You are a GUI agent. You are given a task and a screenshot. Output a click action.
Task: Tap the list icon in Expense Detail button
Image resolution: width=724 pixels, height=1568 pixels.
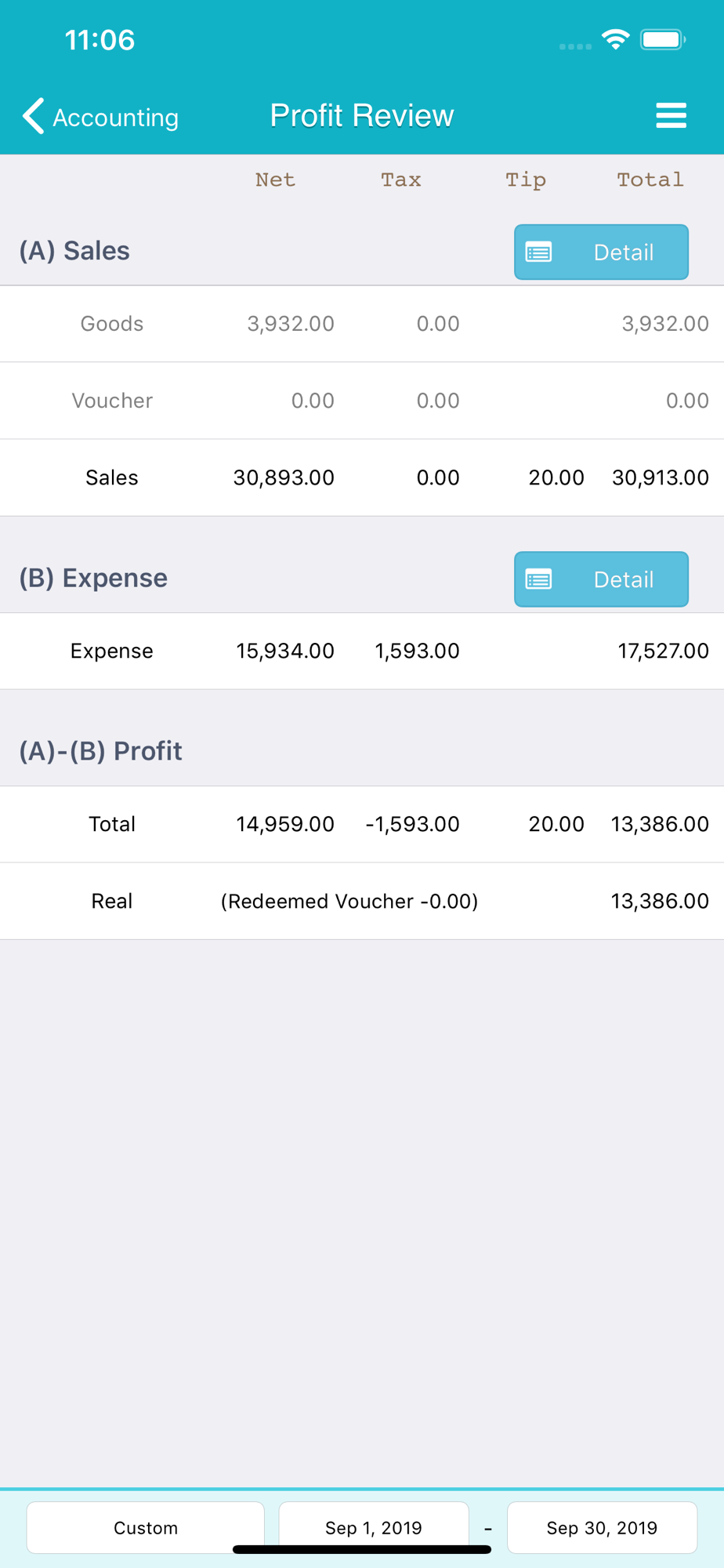pyautogui.click(x=538, y=579)
